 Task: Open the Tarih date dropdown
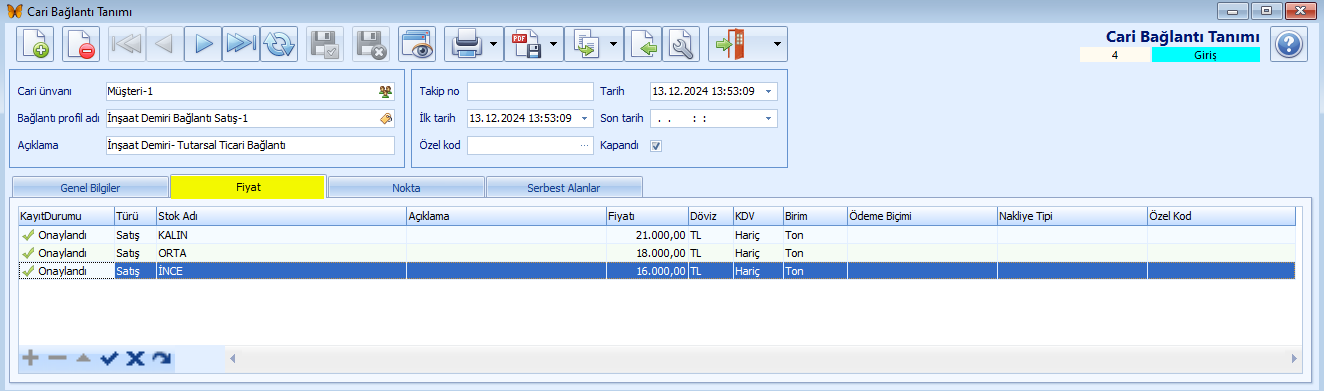768,91
